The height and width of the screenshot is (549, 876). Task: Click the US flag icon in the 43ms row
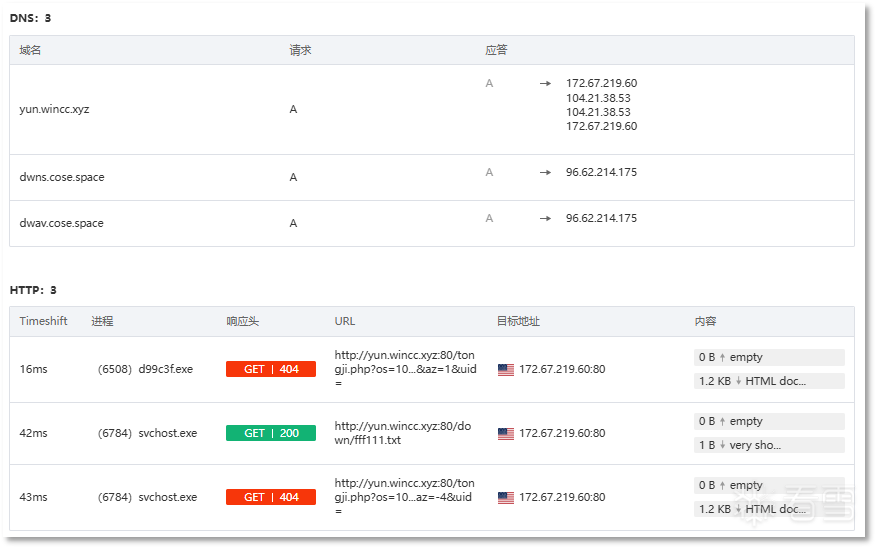click(505, 497)
